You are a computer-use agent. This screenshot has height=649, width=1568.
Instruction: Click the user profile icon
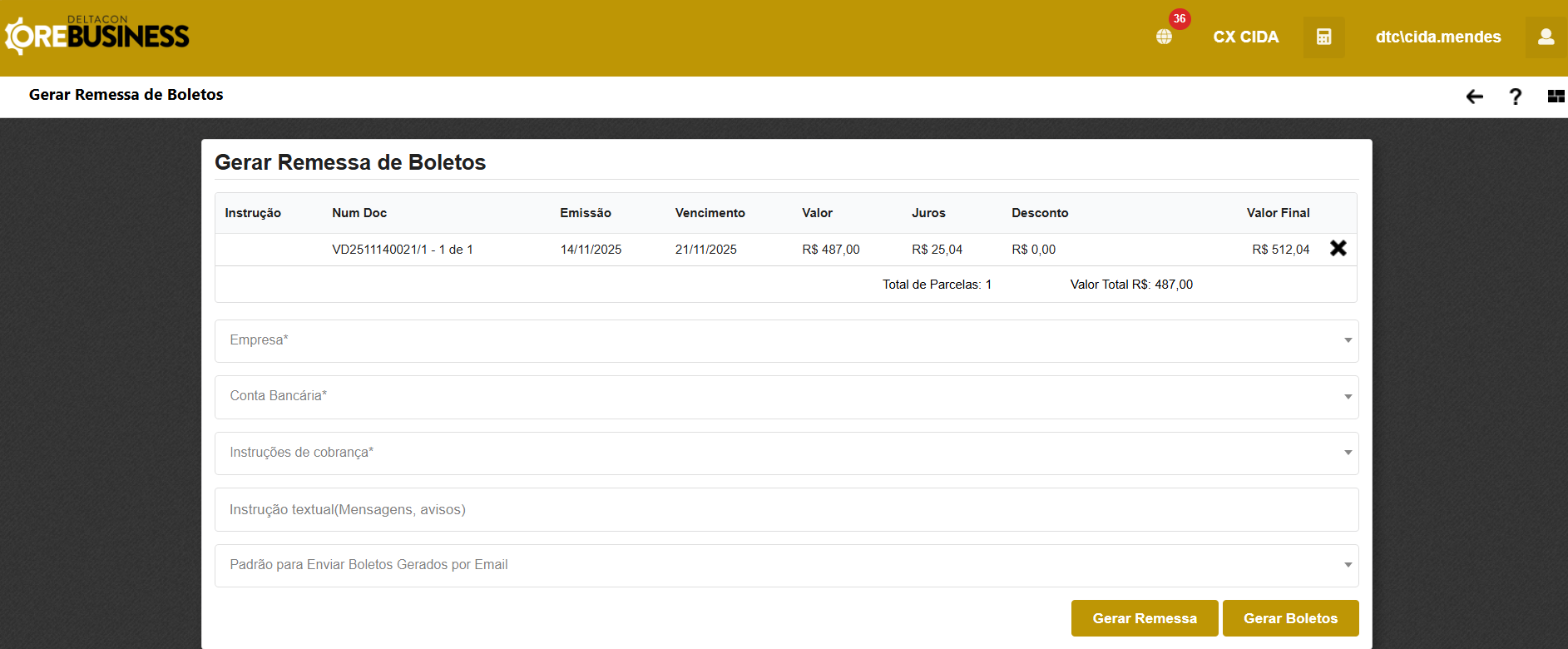1546,37
